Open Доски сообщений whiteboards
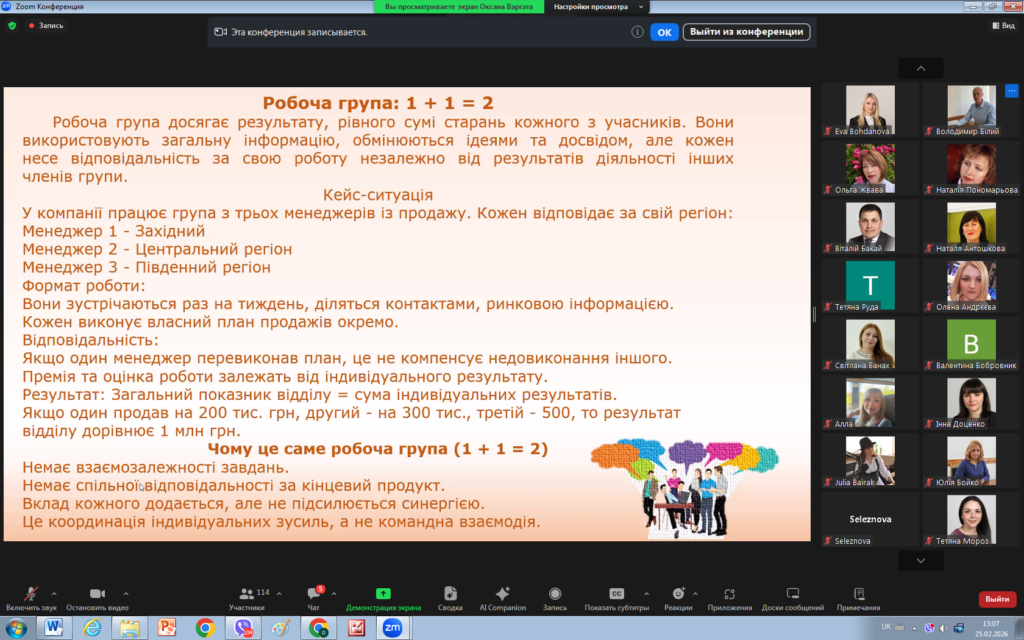1024x640 pixels. point(792,594)
